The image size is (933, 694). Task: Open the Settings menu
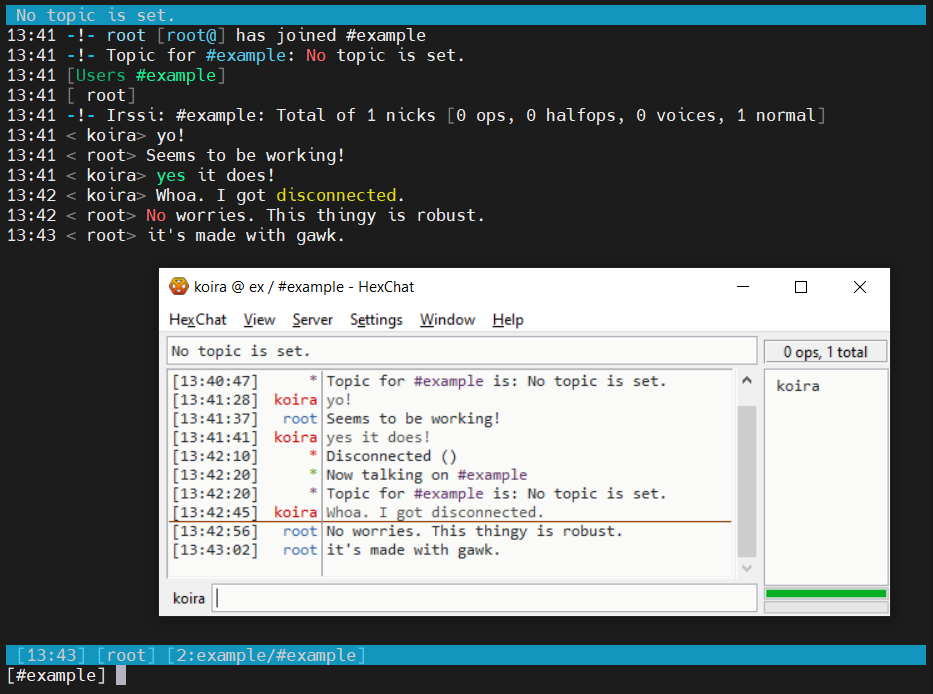pyautogui.click(x=376, y=320)
